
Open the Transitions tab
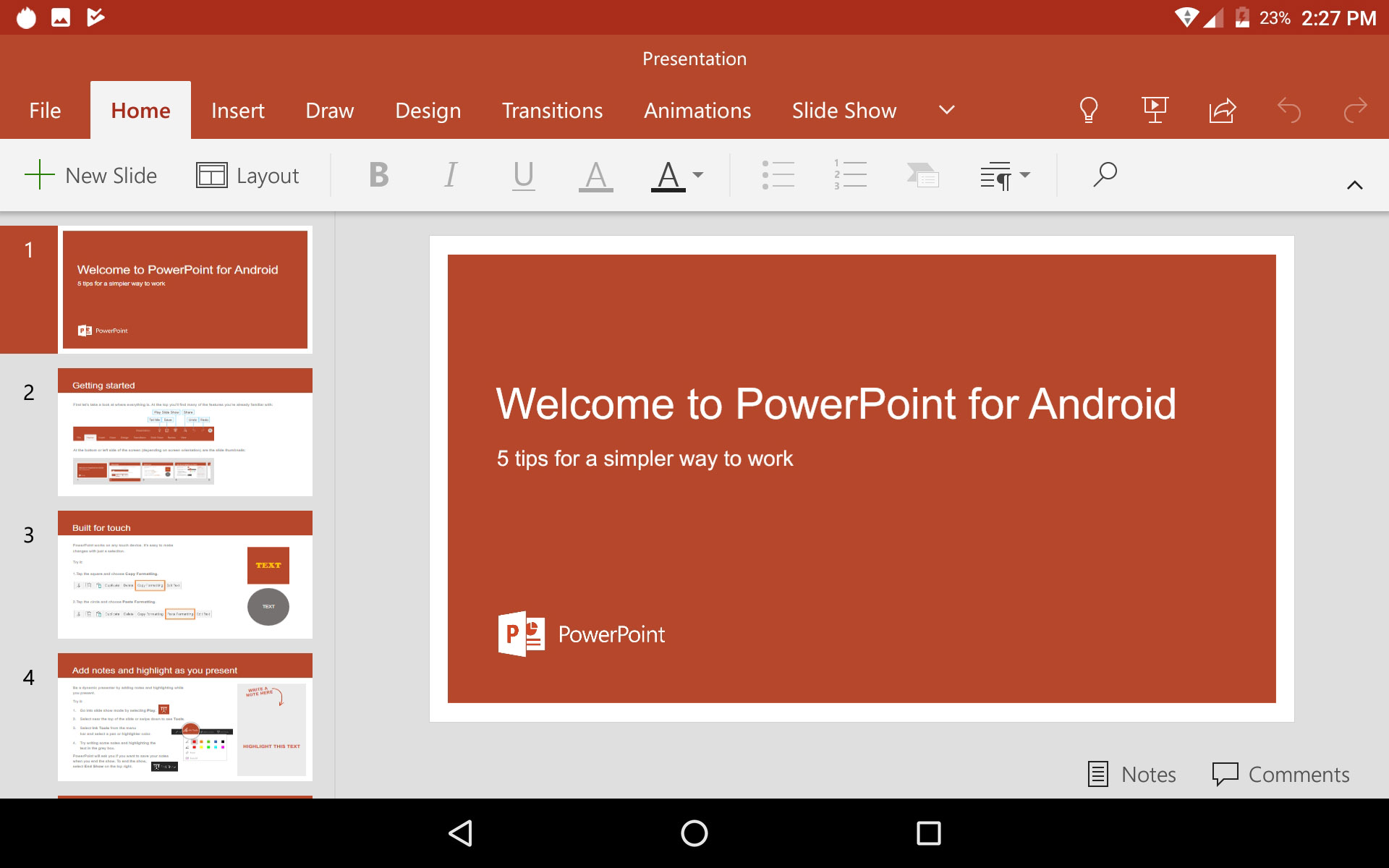553,110
